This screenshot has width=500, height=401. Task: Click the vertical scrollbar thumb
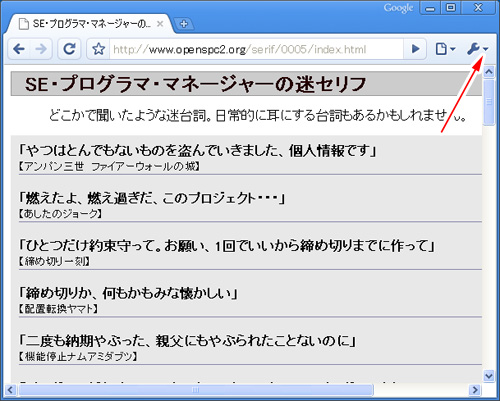click(x=489, y=102)
